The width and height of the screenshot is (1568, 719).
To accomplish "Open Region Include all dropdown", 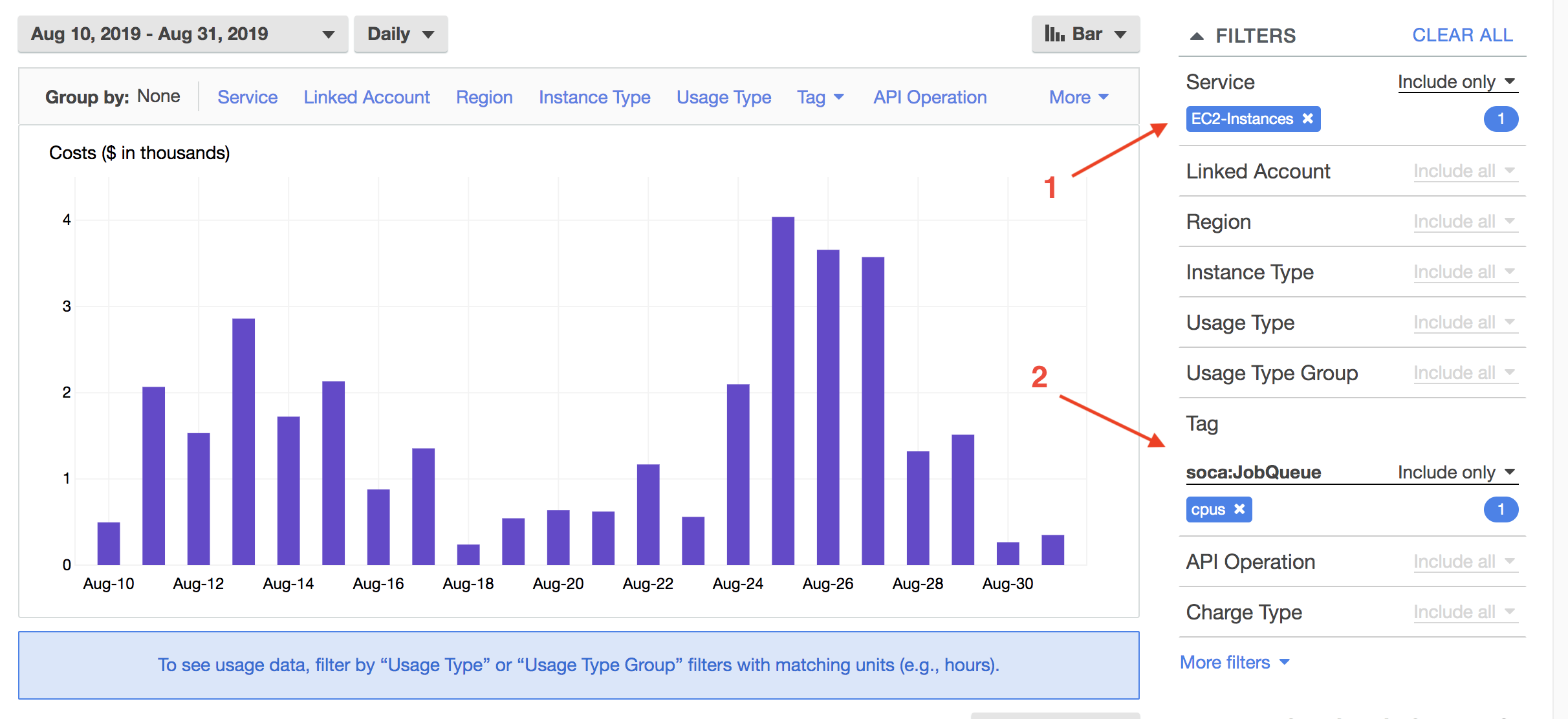I will click(x=1465, y=222).
